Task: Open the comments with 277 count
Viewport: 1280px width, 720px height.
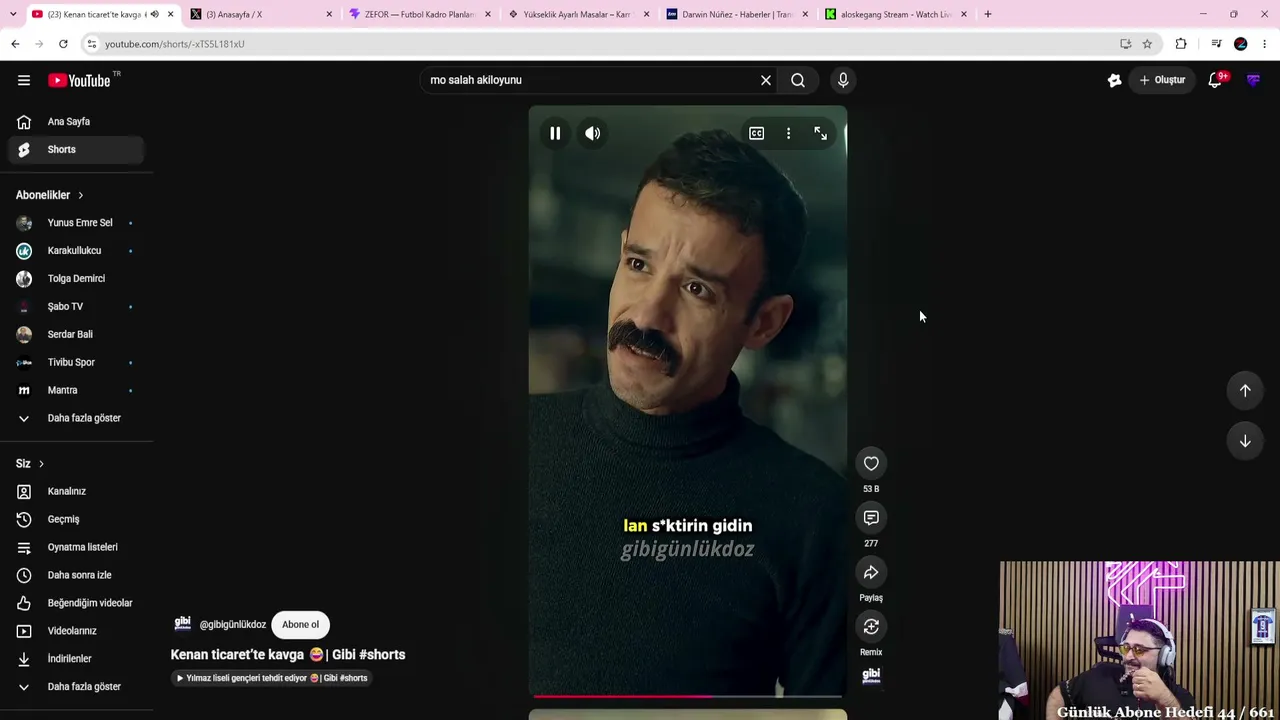Action: coord(871,517)
